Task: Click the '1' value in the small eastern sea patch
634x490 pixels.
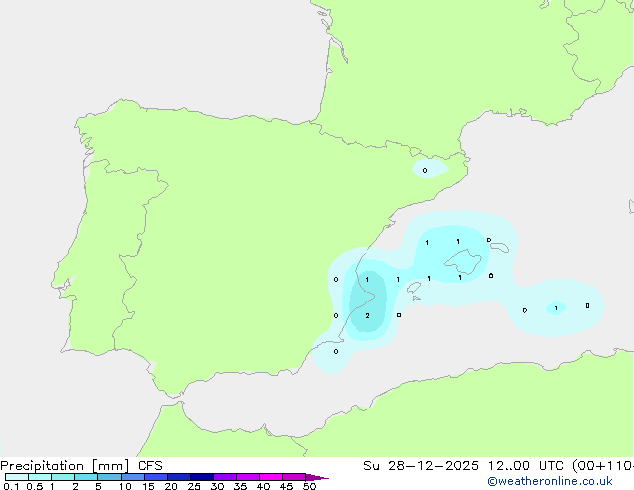Action: (556, 308)
